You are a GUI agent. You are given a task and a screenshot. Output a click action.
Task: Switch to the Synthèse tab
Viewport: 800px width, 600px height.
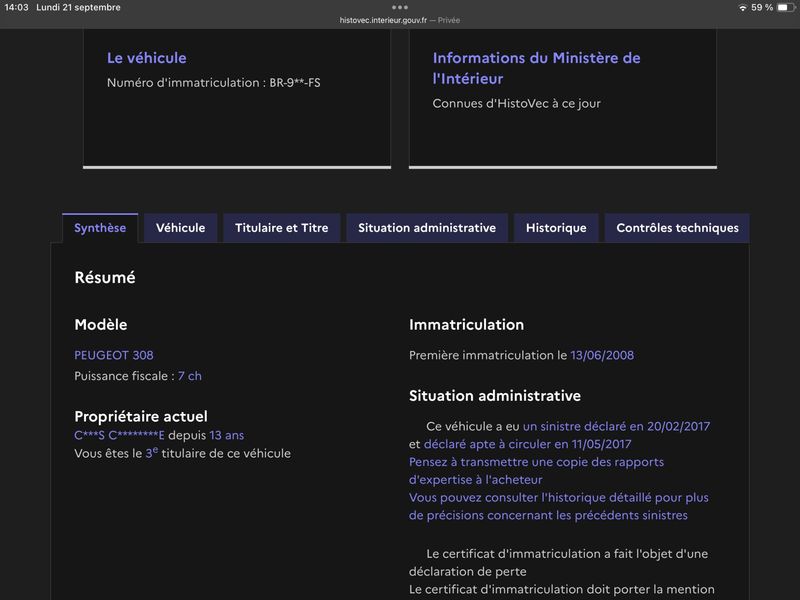pyautogui.click(x=100, y=228)
